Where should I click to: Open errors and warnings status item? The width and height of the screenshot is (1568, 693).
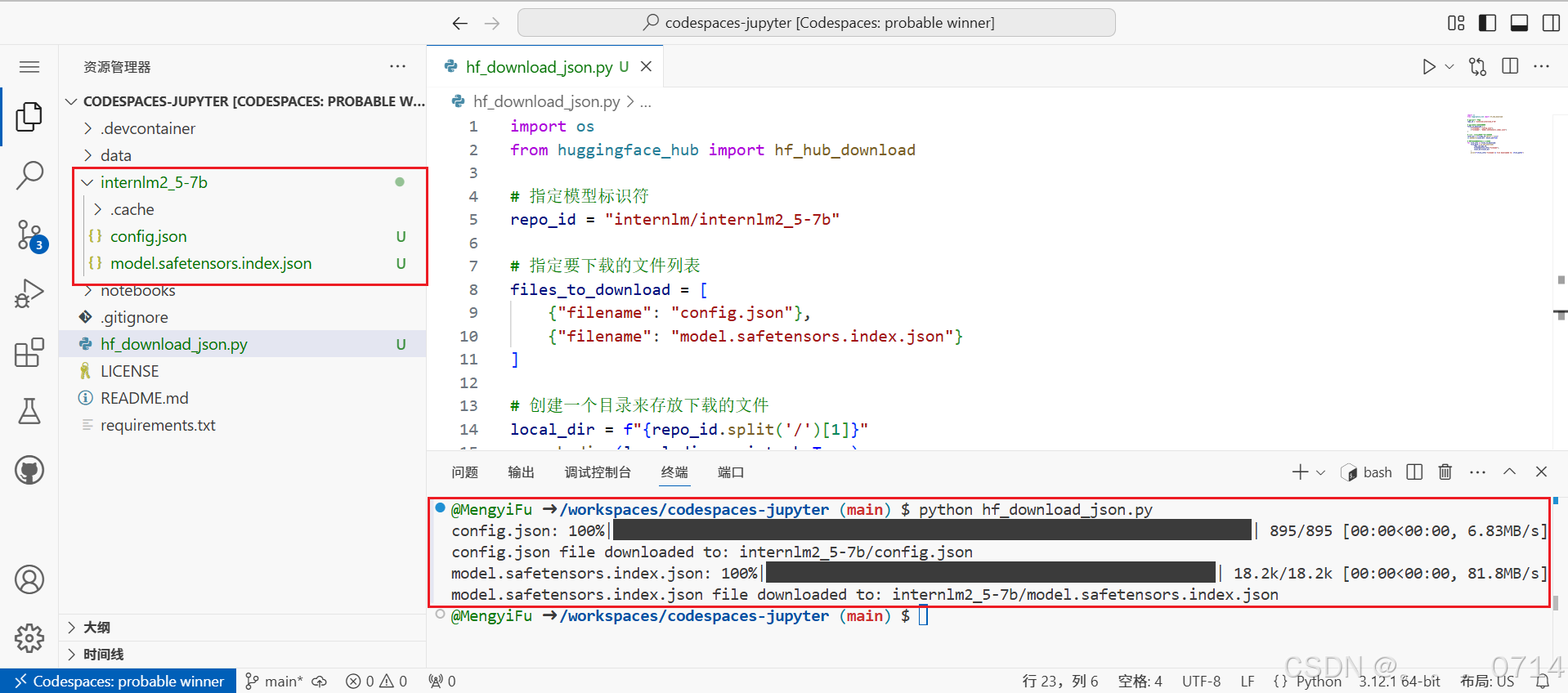[376, 681]
